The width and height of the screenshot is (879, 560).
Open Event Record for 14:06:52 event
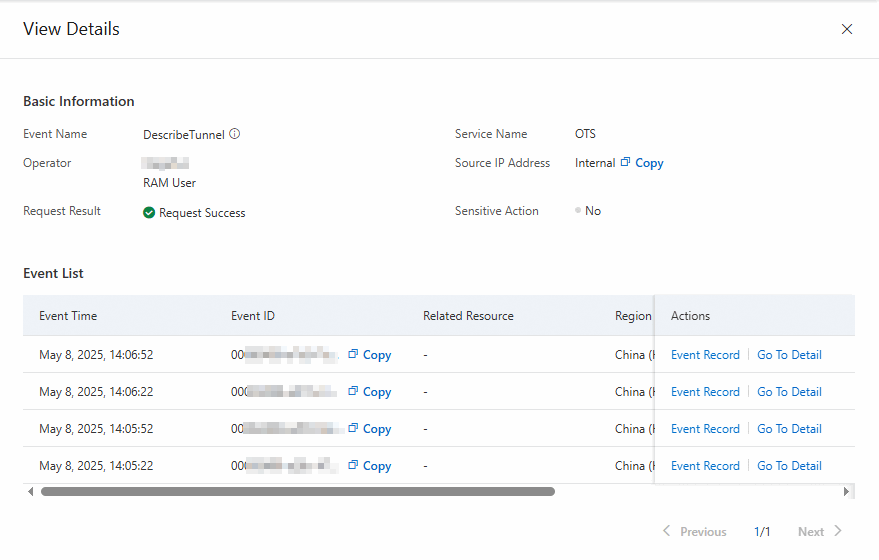tap(705, 355)
